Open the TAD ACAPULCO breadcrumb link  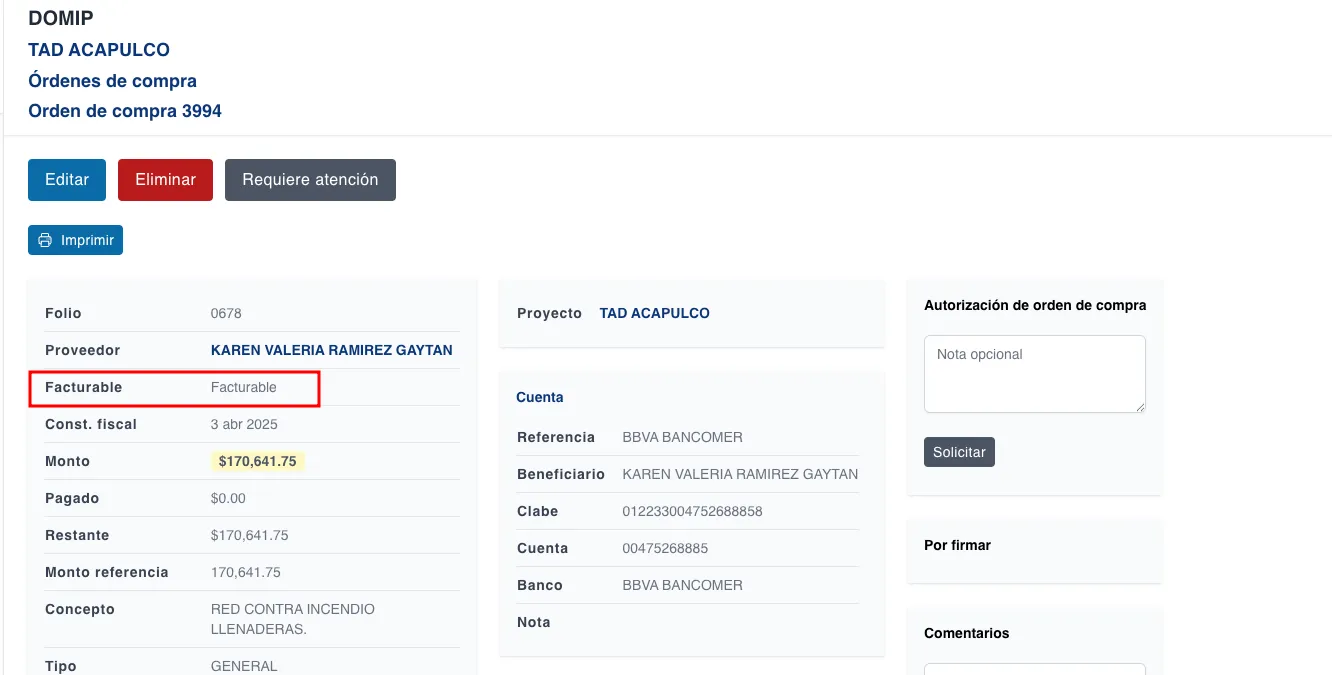(x=99, y=50)
